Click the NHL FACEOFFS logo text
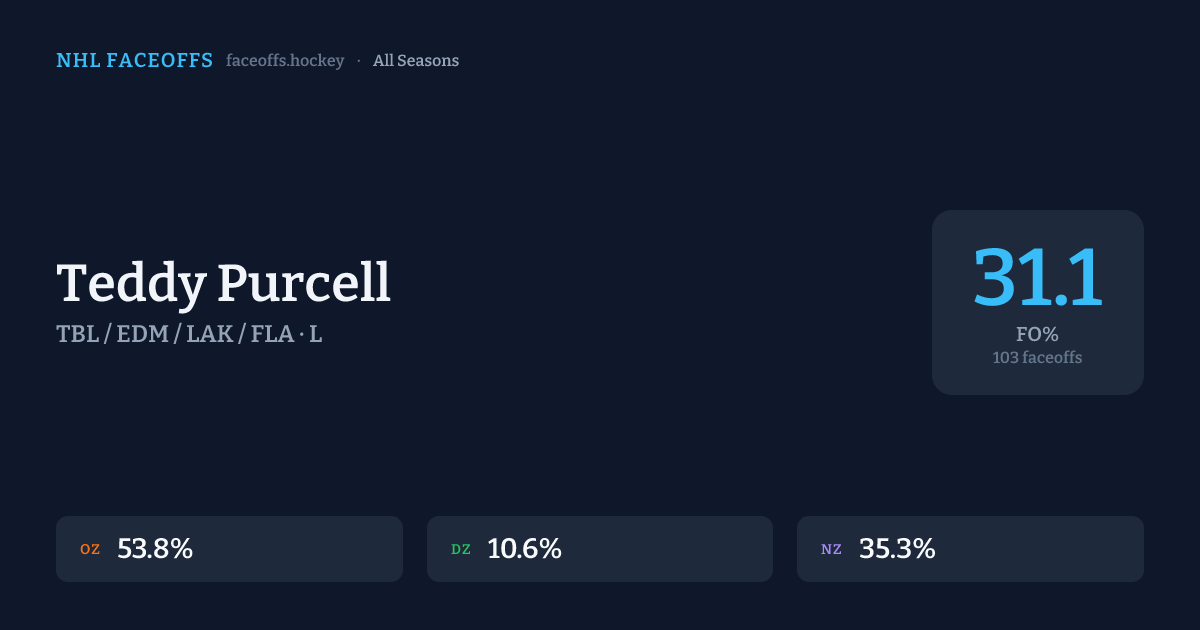This screenshot has height=630, width=1200. click(134, 61)
